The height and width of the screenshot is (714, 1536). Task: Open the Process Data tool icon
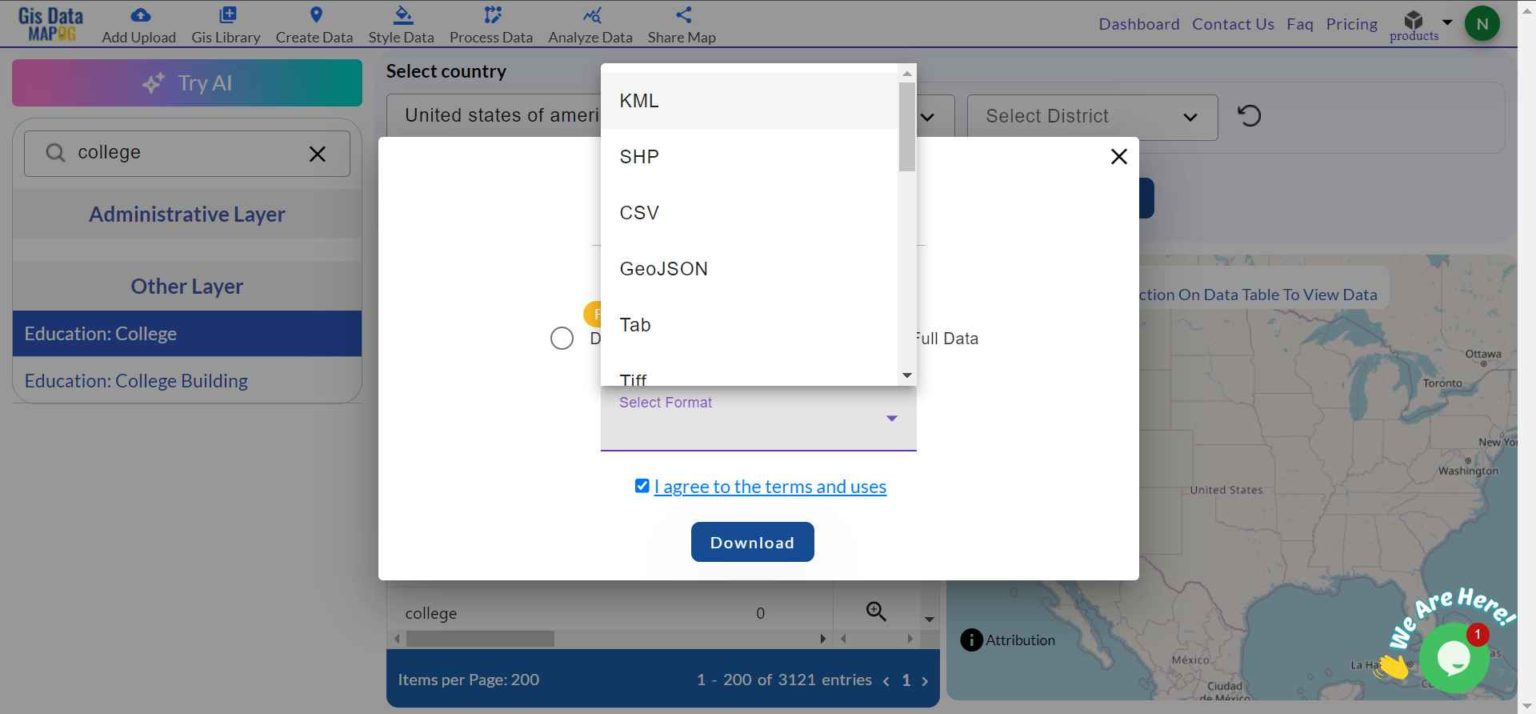(x=490, y=15)
